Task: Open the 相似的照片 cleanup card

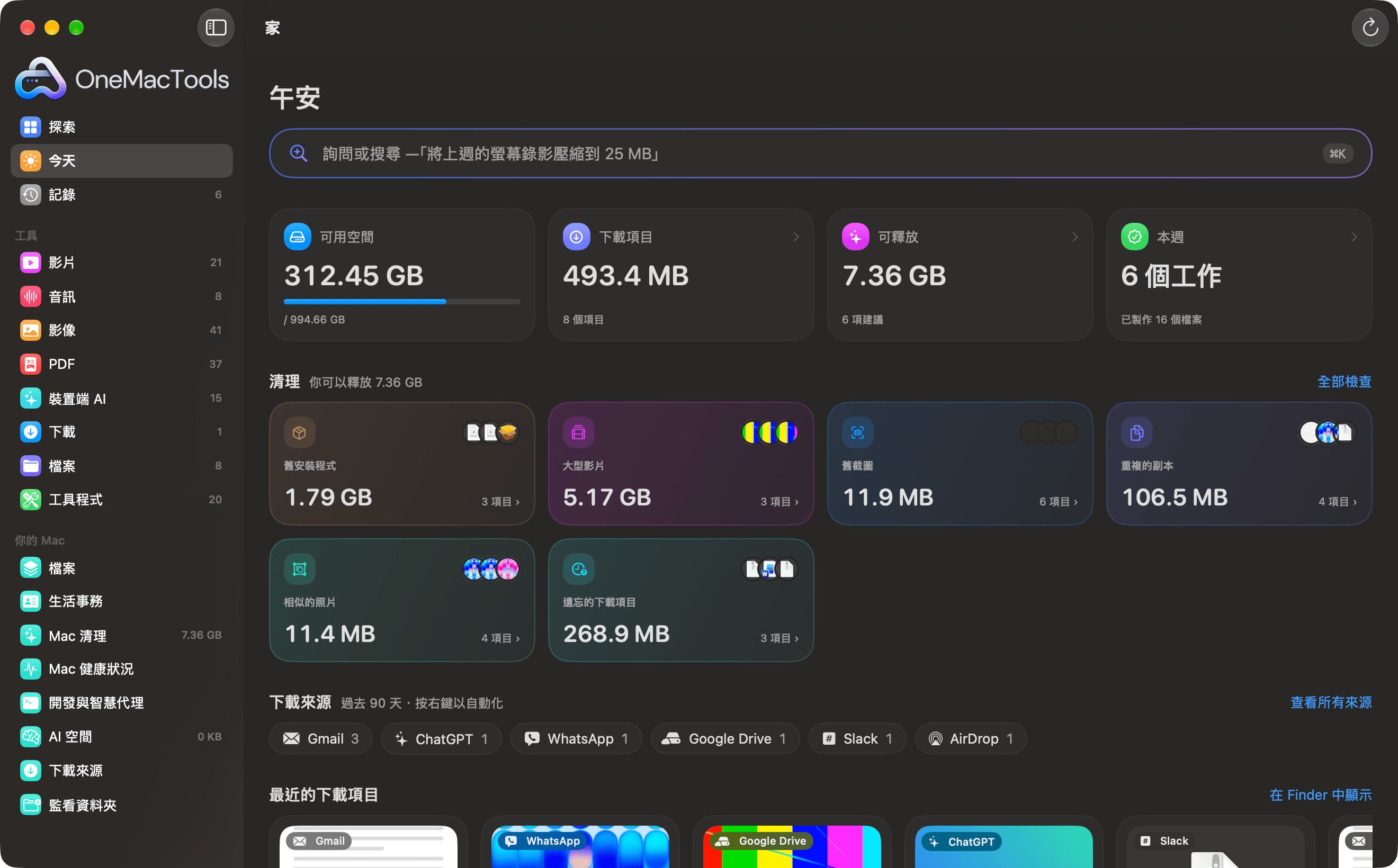Action: click(x=402, y=600)
